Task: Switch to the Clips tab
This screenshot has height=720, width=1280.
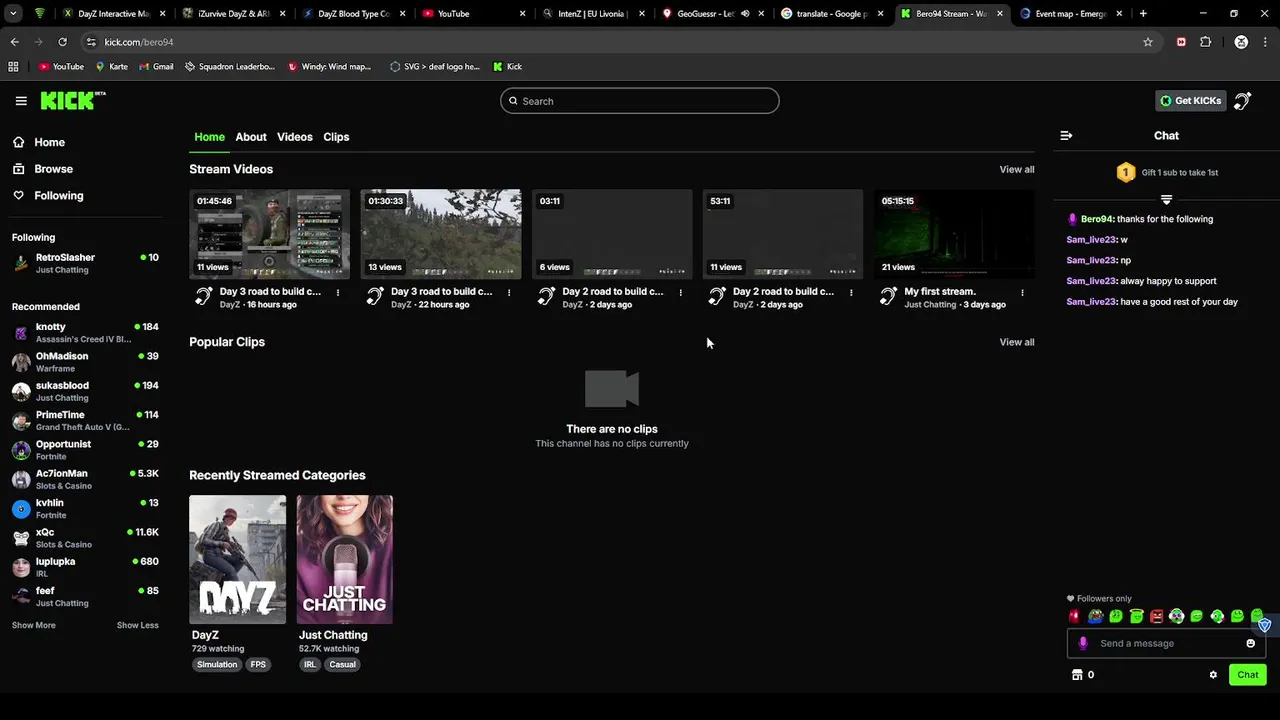Action: pos(336,137)
